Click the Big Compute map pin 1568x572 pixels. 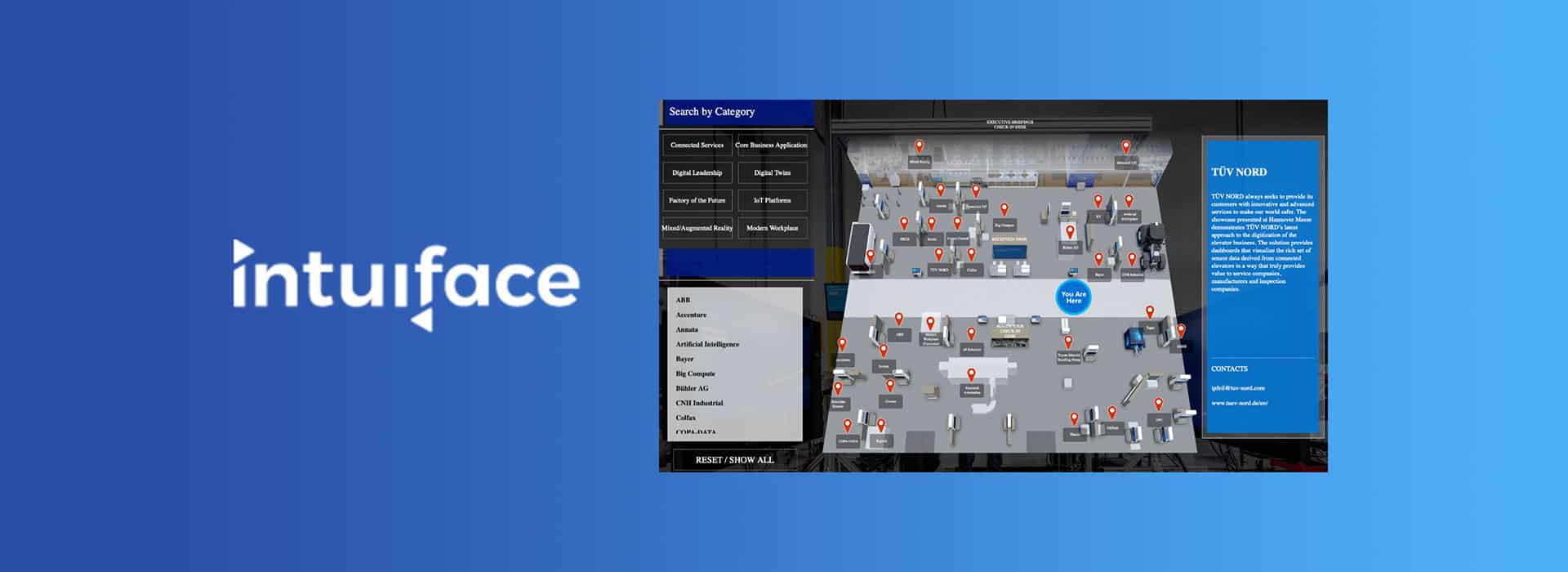click(x=1004, y=209)
